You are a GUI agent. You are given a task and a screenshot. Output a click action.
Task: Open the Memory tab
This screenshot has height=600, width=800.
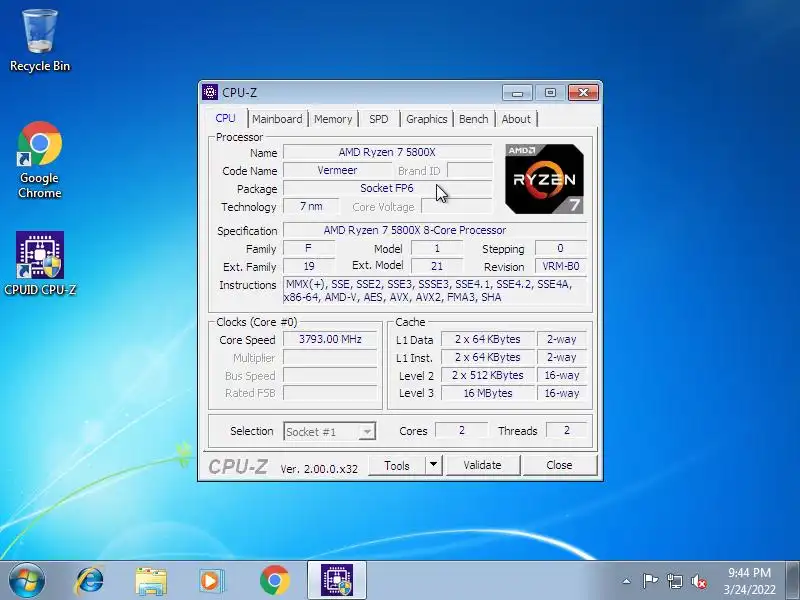333,119
